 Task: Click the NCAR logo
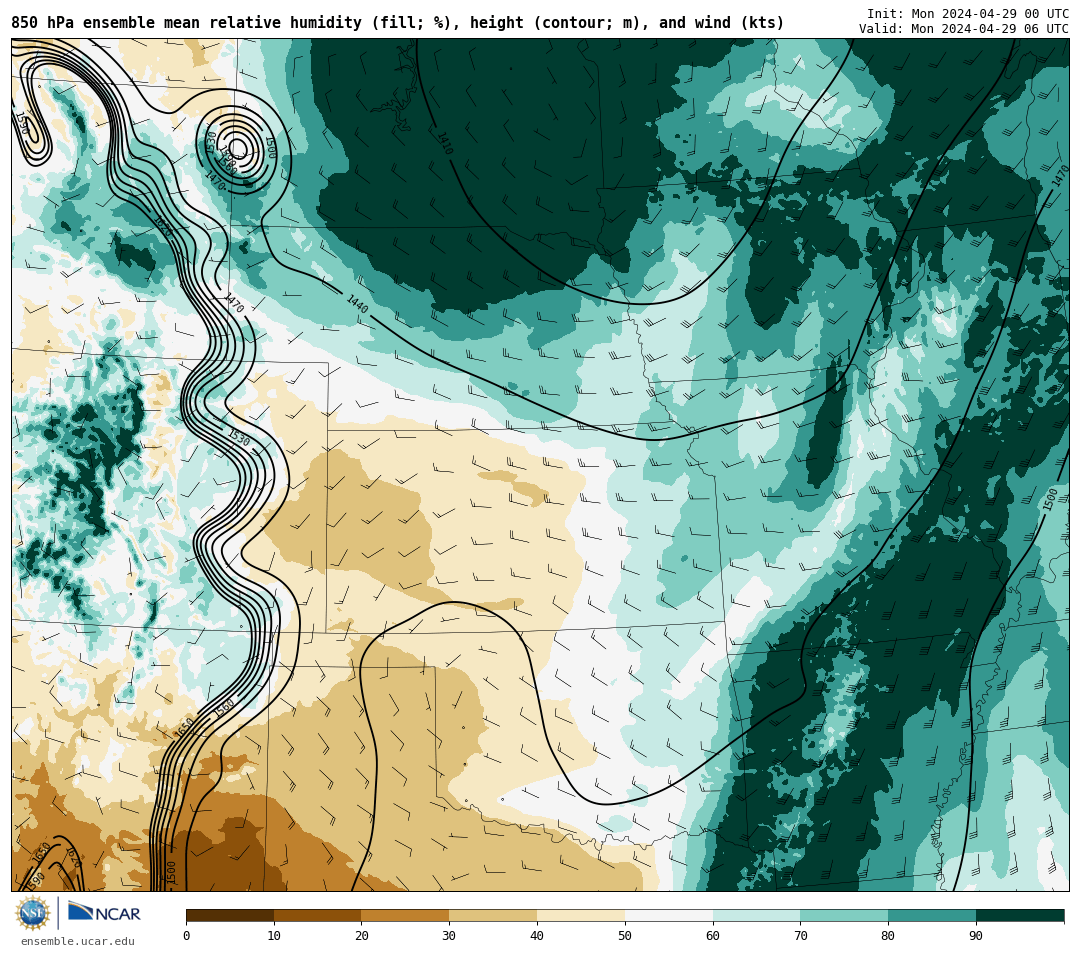click(105, 913)
